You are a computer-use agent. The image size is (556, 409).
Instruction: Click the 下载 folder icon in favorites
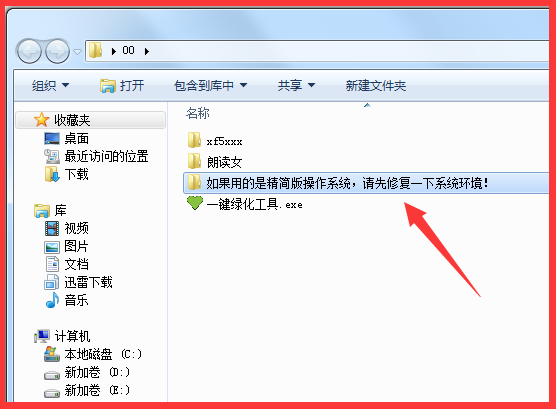[x=52, y=174]
